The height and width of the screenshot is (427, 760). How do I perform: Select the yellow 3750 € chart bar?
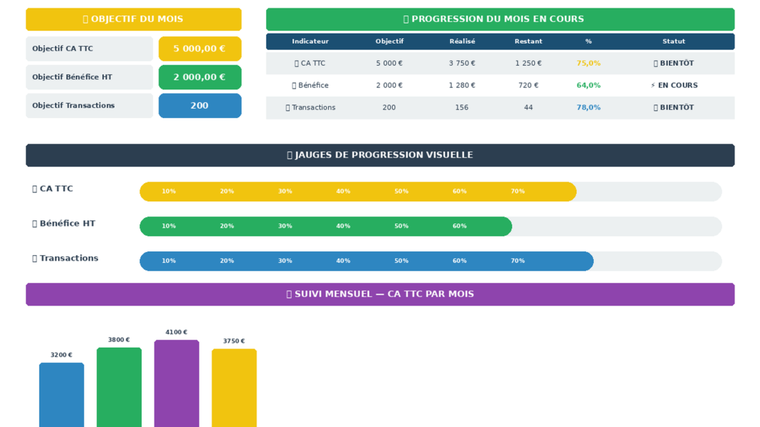[234, 388]
